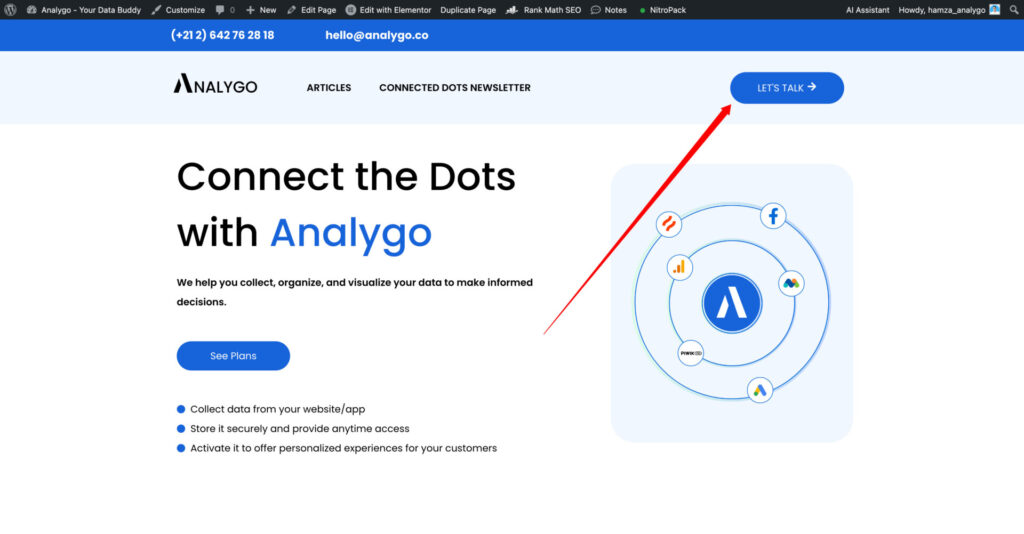Open Connected Dots Newsletter menu link
The width and height of the screenshot is (1024, 534).
[455, 88]
